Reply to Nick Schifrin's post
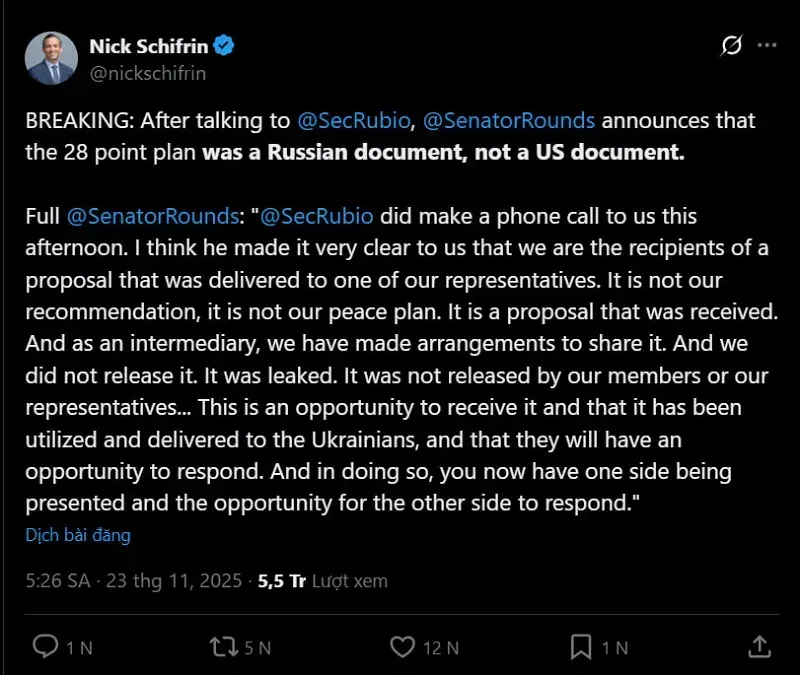 tap(46, 646)
